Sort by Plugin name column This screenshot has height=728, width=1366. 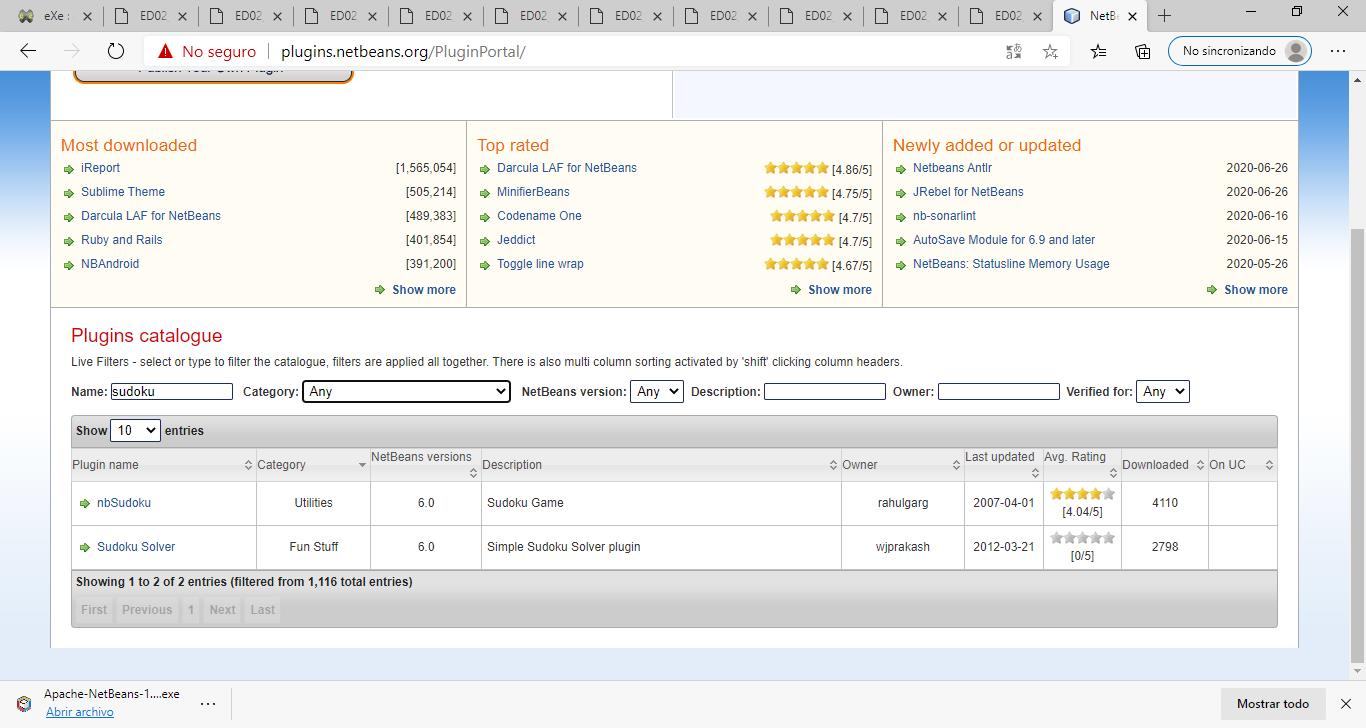pos(163,465)
